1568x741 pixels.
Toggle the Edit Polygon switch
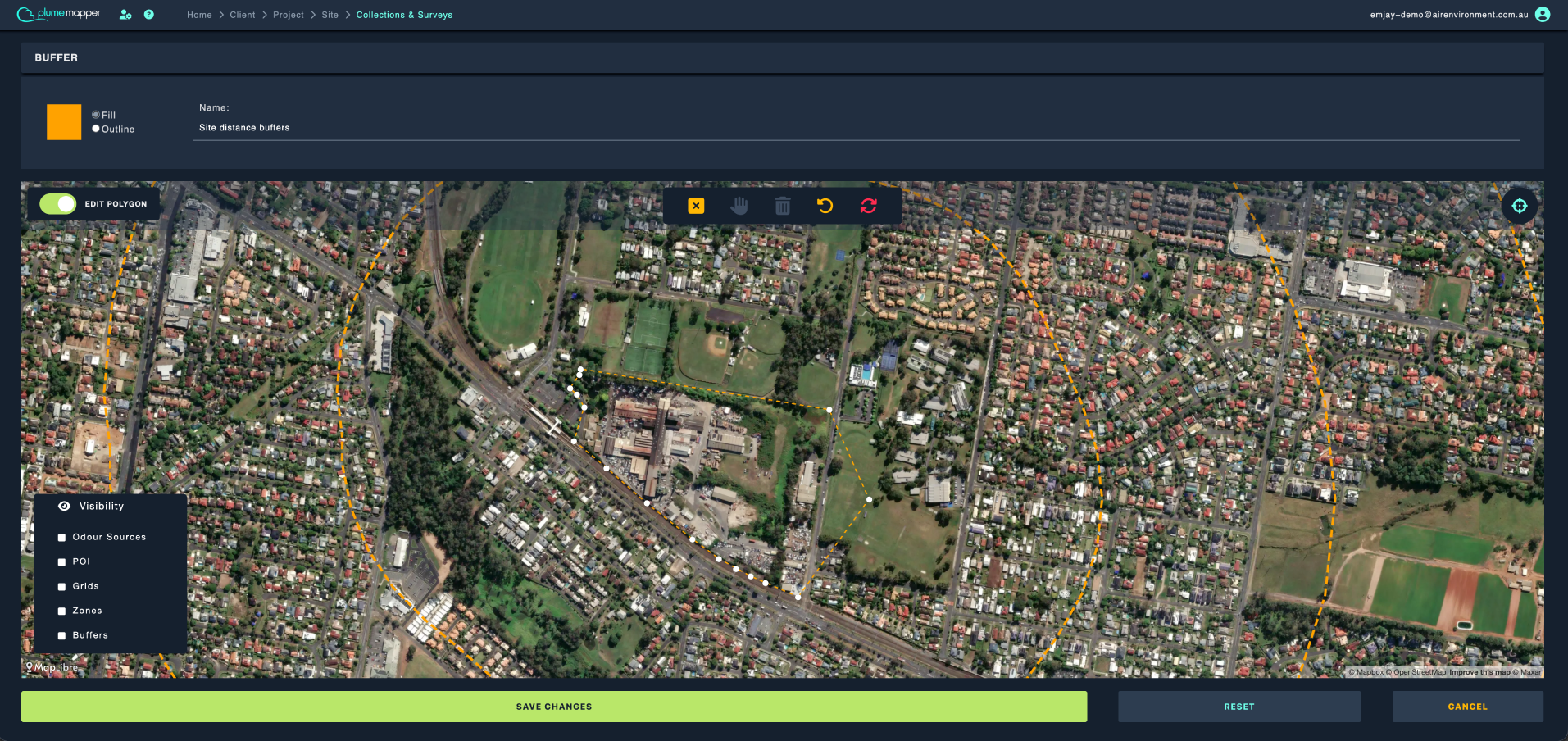[x=57, y=204]
